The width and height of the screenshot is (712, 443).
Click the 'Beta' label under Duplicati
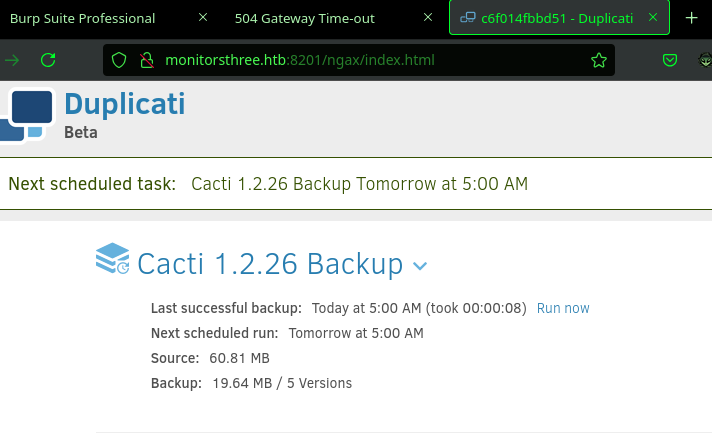coord(81,133)
